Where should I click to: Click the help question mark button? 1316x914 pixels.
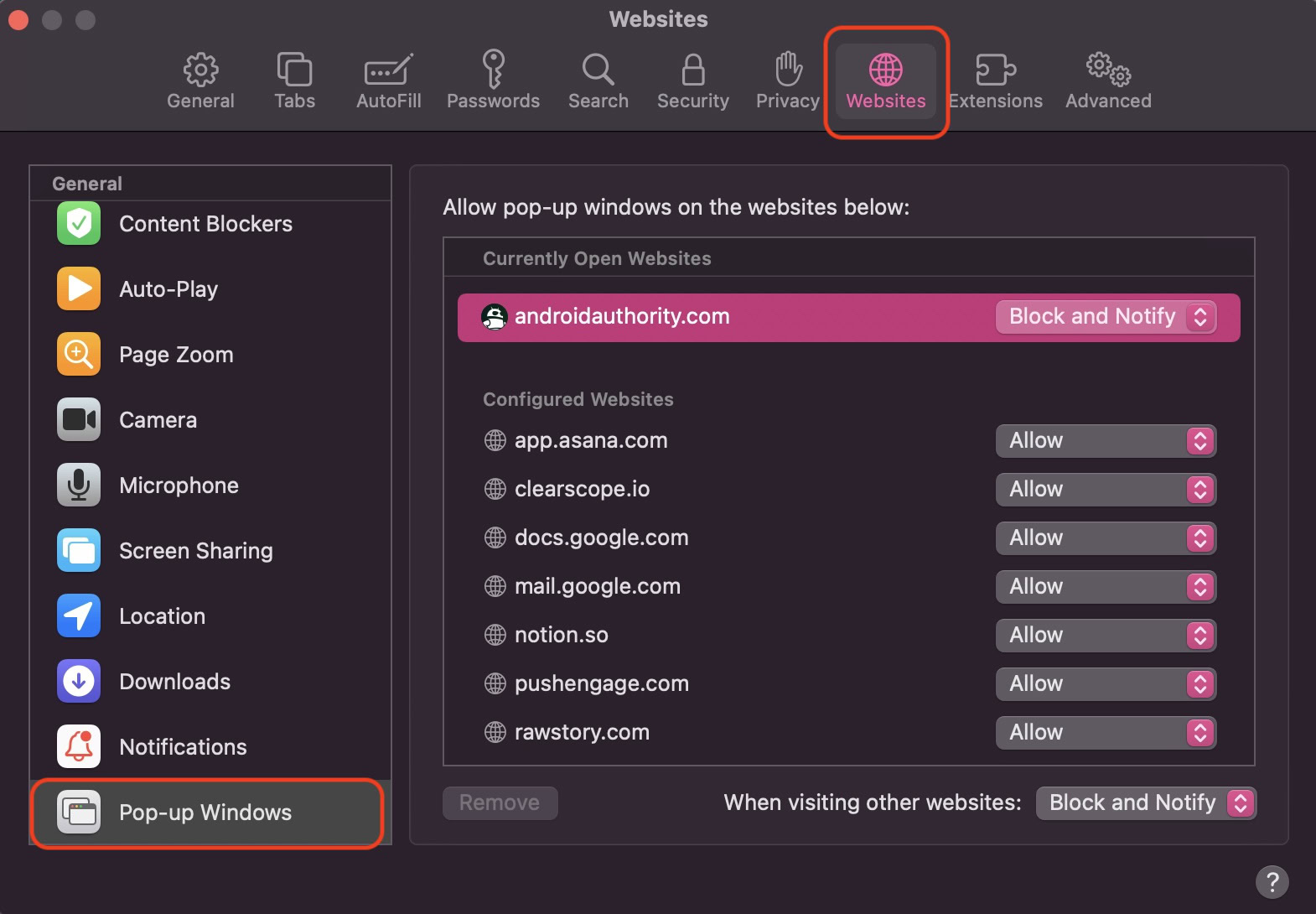(1272, 881)
